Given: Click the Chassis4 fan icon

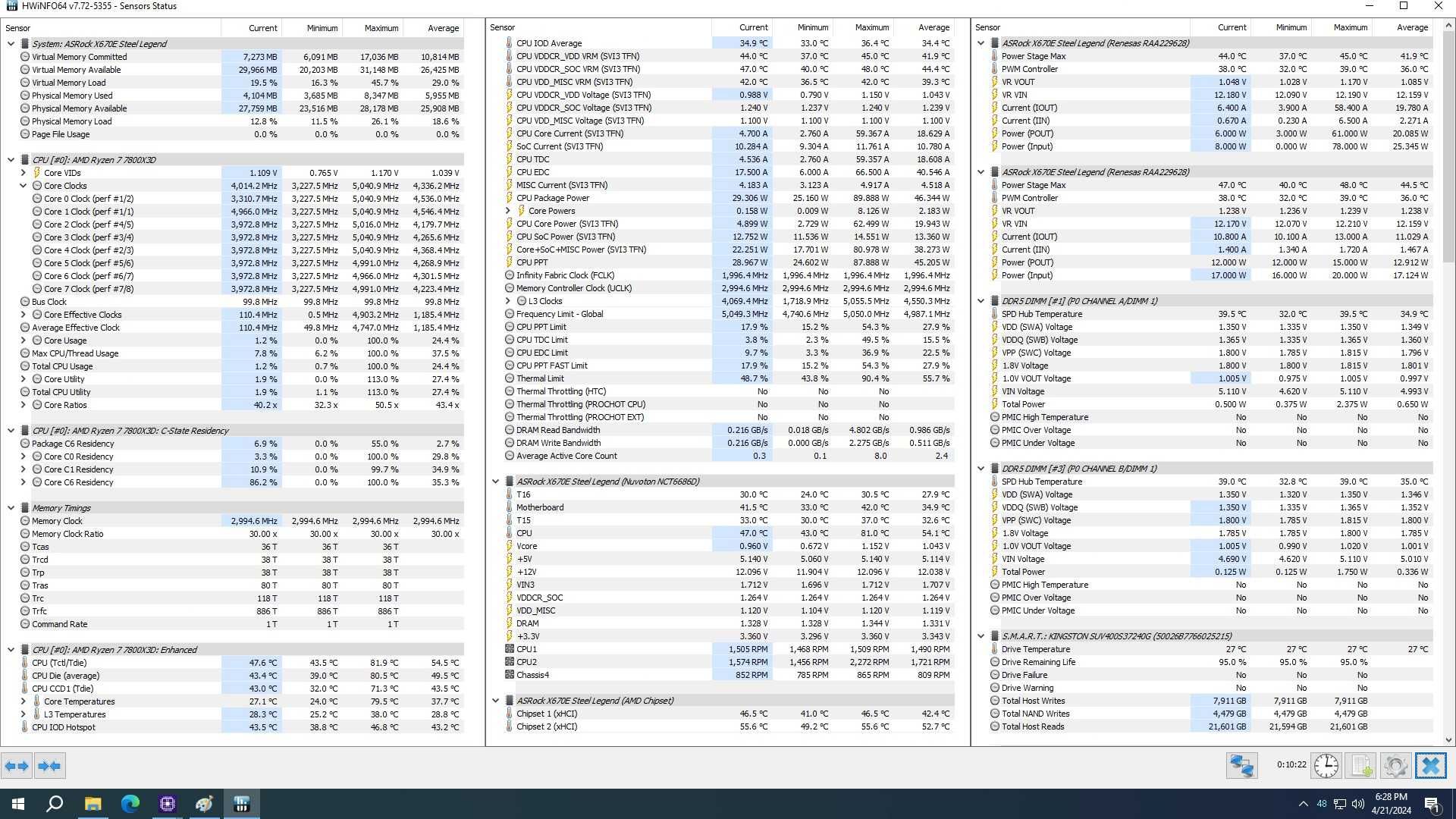Looking at the screenshot, I should (x=510, y=675).
